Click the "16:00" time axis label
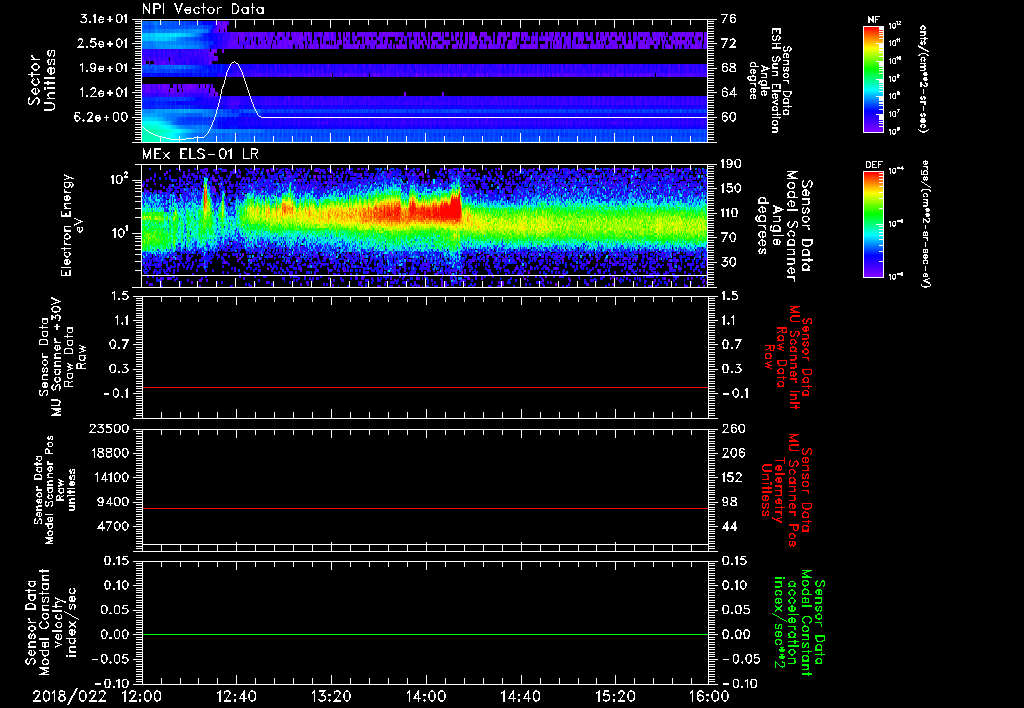The image size is (1024, 708). click(x=709, y=696)
